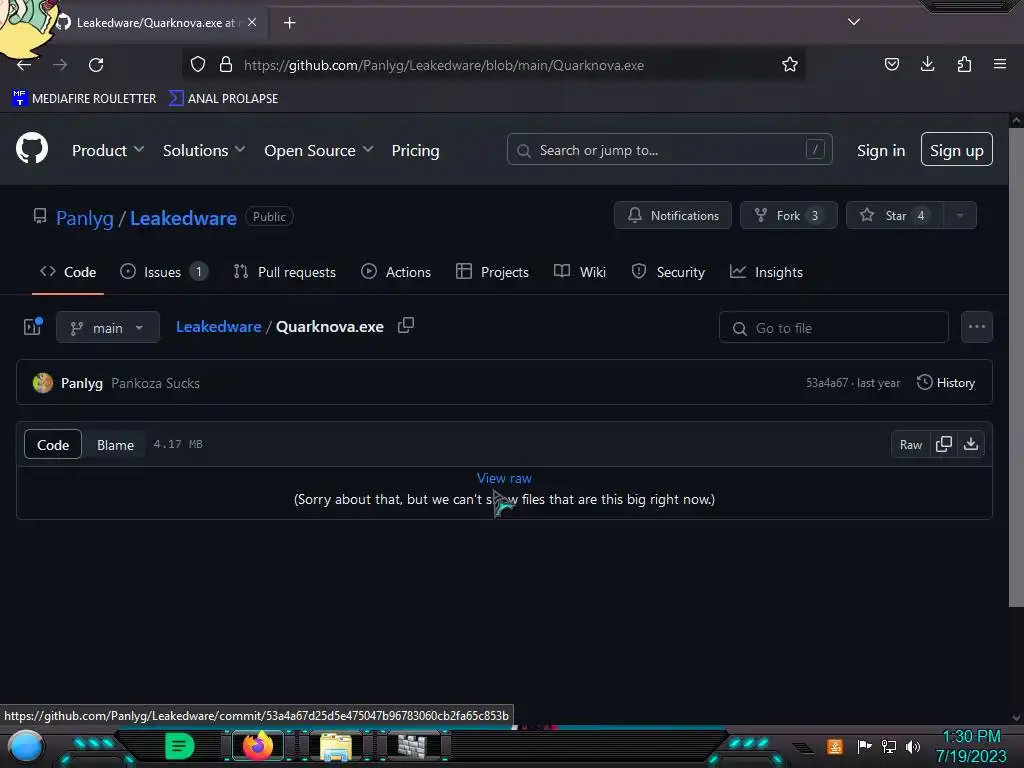Open the MEDIAFIRE ROULETTER bookmark
The height and width of the screenshot is (768, 1024).
(x=84, y=99)
